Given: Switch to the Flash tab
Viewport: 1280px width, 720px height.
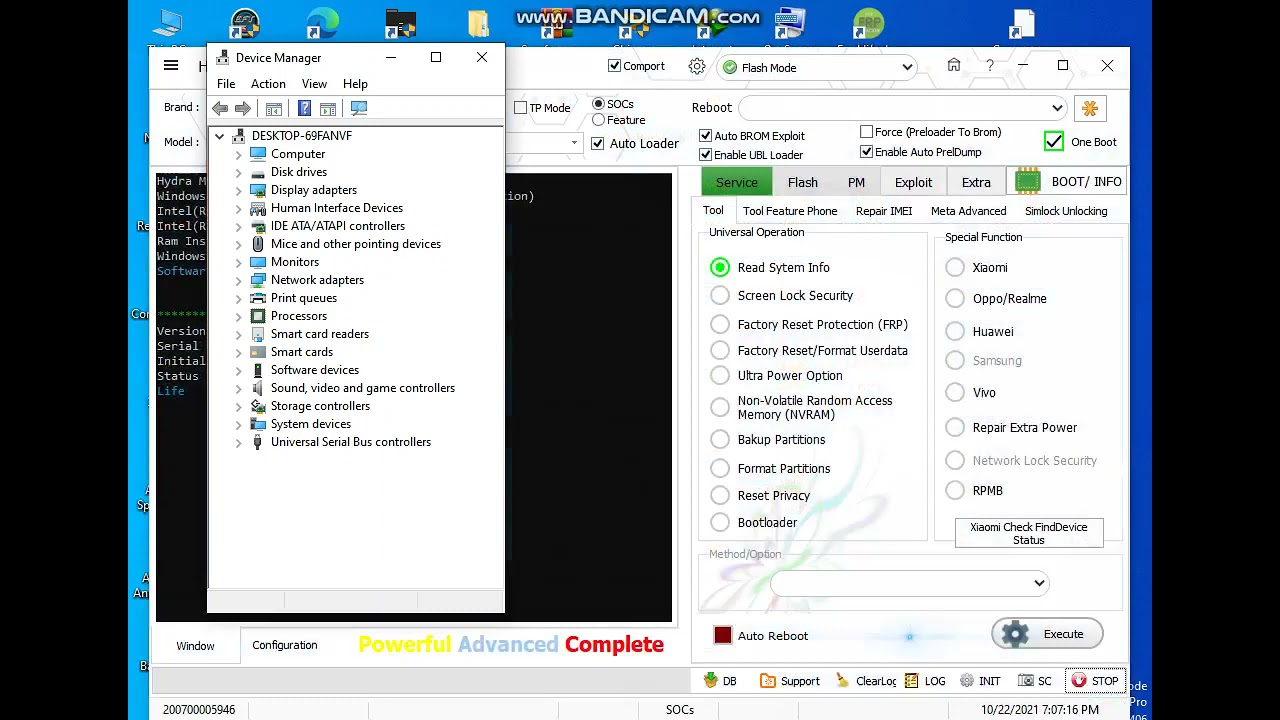Looking at the screenshot, I should [x=802, y=182].
